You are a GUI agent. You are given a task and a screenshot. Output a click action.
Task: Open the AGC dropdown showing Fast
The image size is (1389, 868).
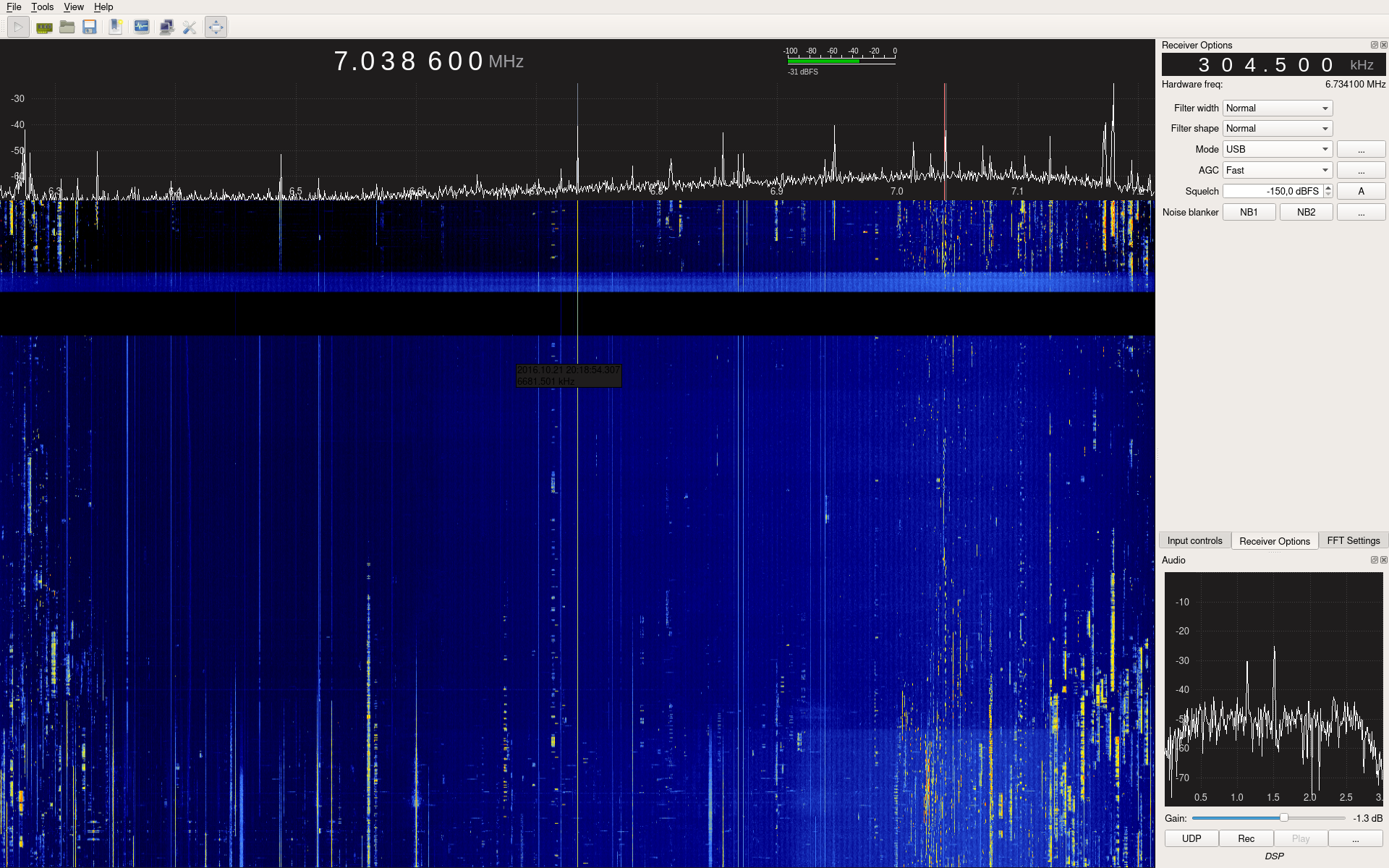tap(1278, 171)
